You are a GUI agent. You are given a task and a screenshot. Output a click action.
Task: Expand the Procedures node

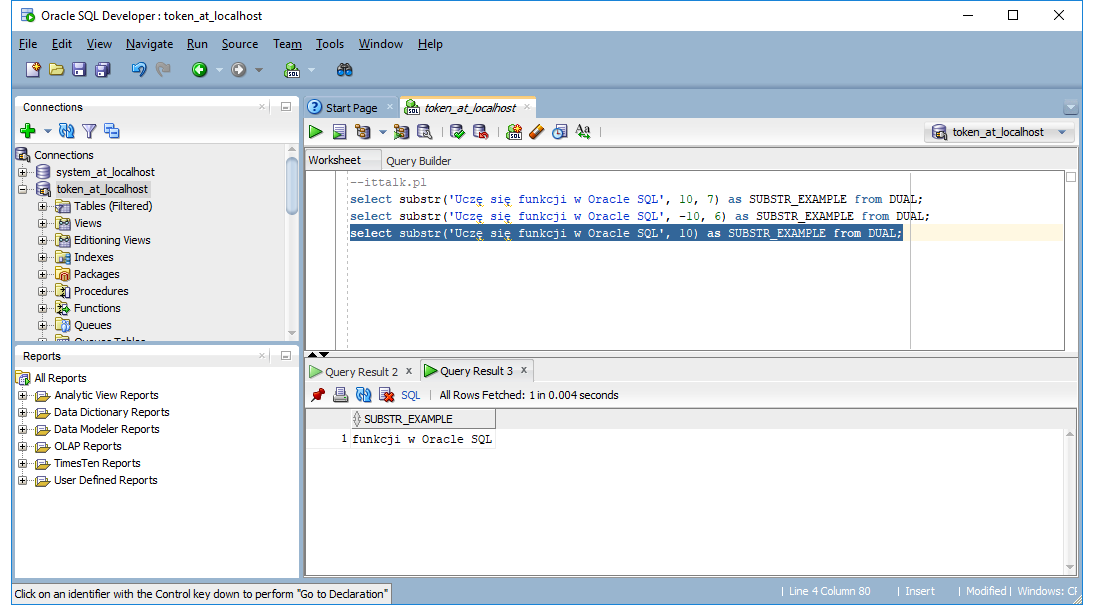click(43, 291)
